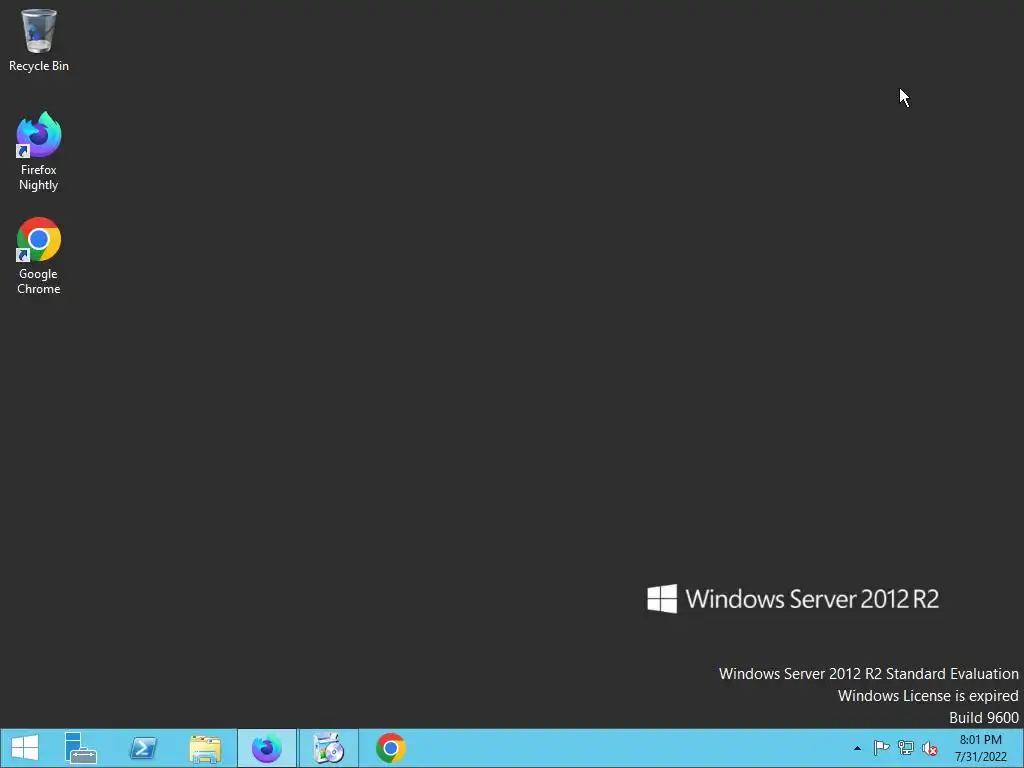Viewport: 1024px width, 768px height.
Task: Open the Windows Start button
Action: (x=25, y=748)
